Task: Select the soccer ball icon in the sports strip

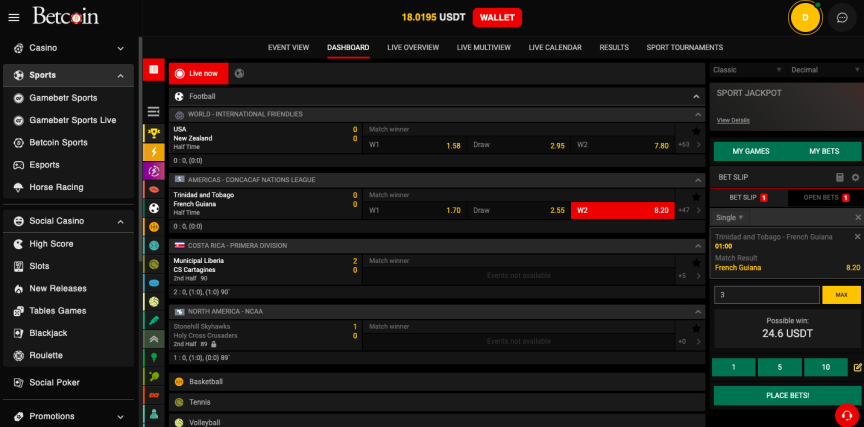Action: [x=154, y=208]
